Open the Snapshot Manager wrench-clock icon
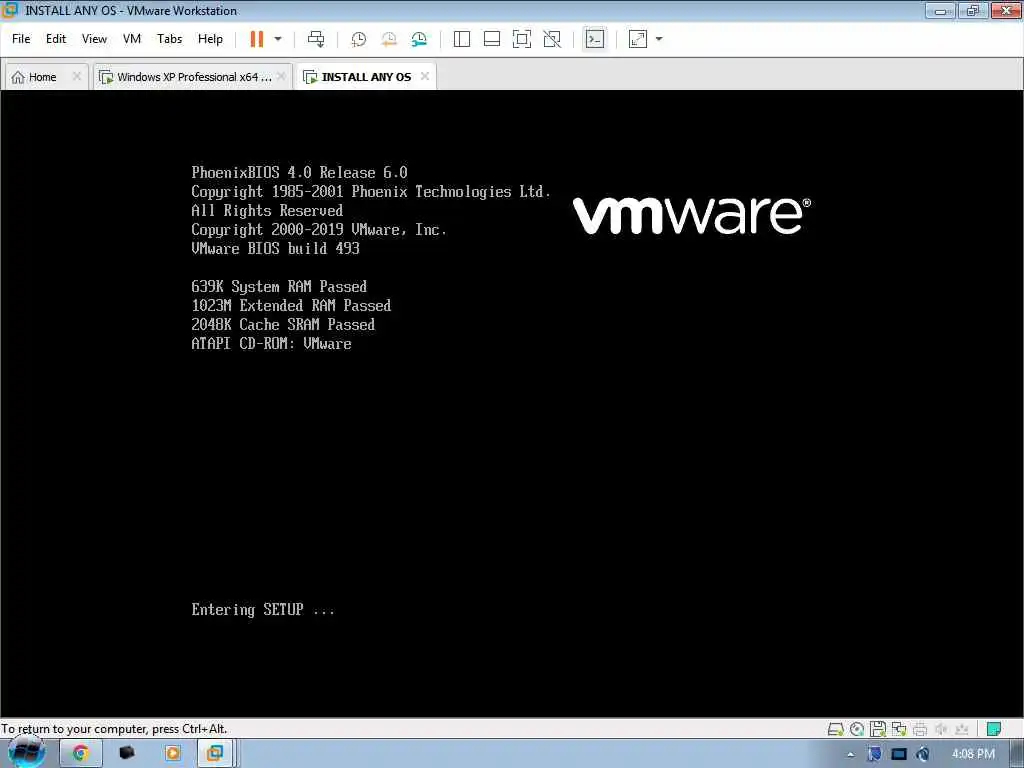Image resolution: width=1024 pixels, height=768 pixels. tap(419, 39)
